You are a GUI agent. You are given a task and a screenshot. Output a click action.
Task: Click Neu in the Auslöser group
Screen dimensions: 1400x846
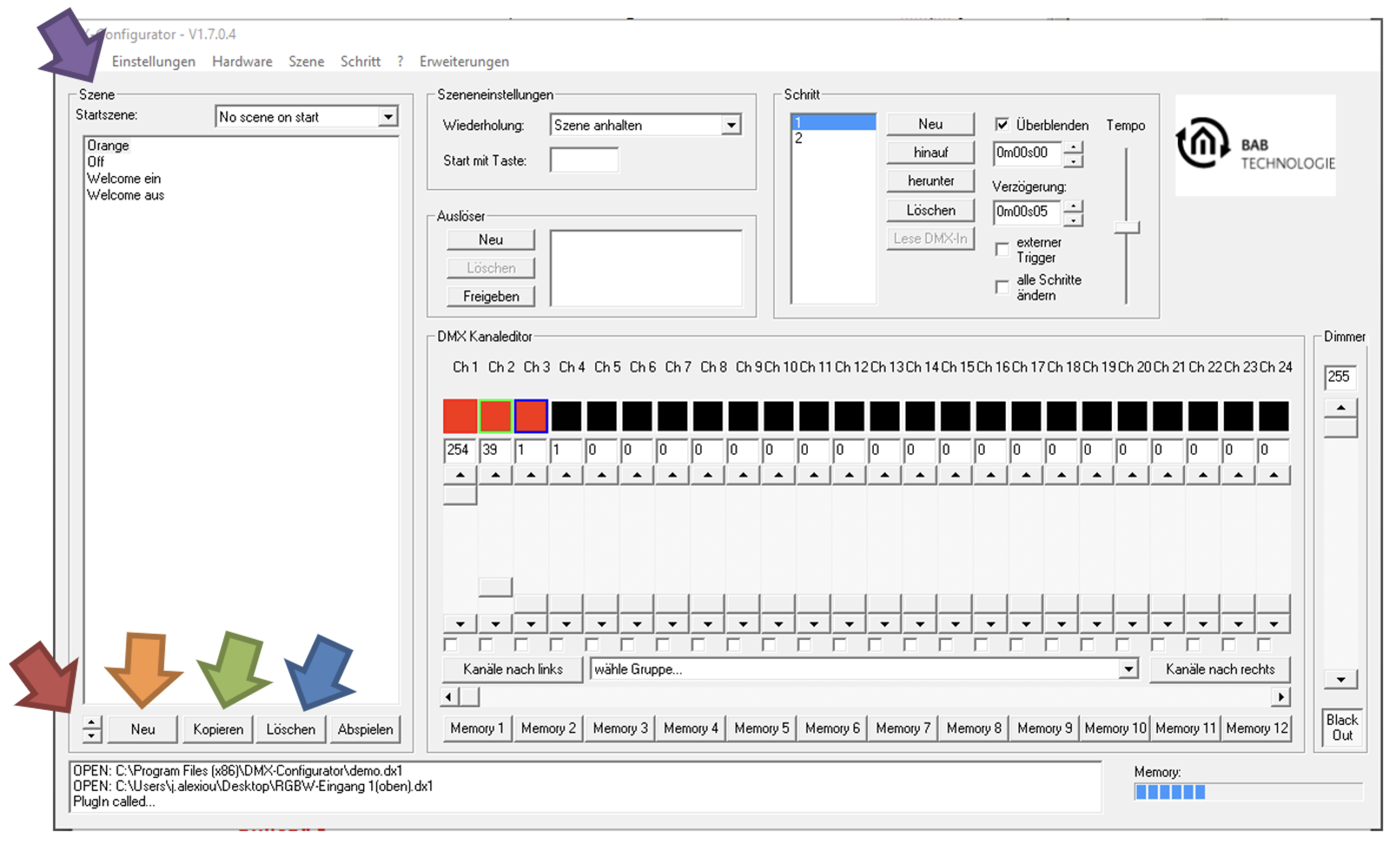[491, 239]
